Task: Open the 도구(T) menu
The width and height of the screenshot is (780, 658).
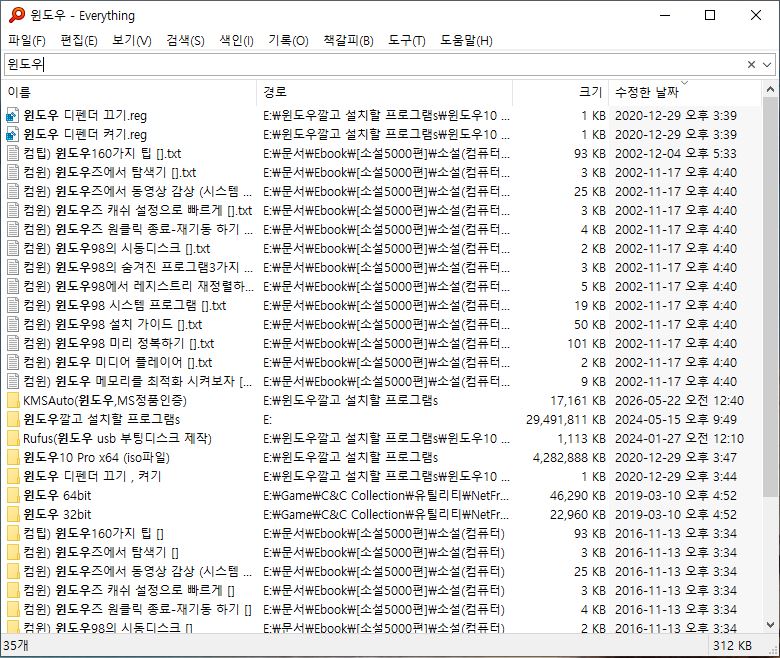Action: (406, 40)
